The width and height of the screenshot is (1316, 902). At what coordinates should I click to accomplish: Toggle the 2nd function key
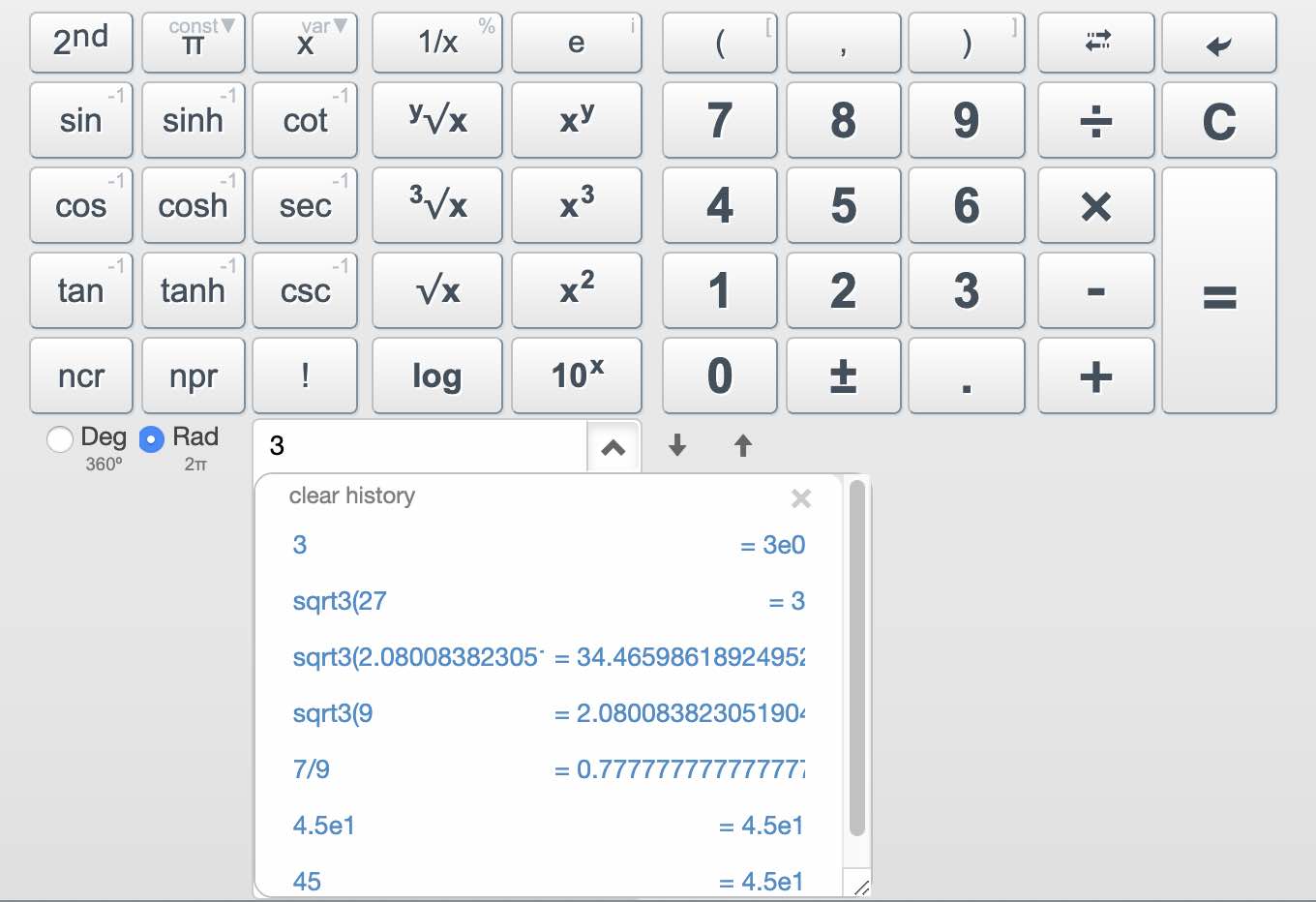point(80,44)
